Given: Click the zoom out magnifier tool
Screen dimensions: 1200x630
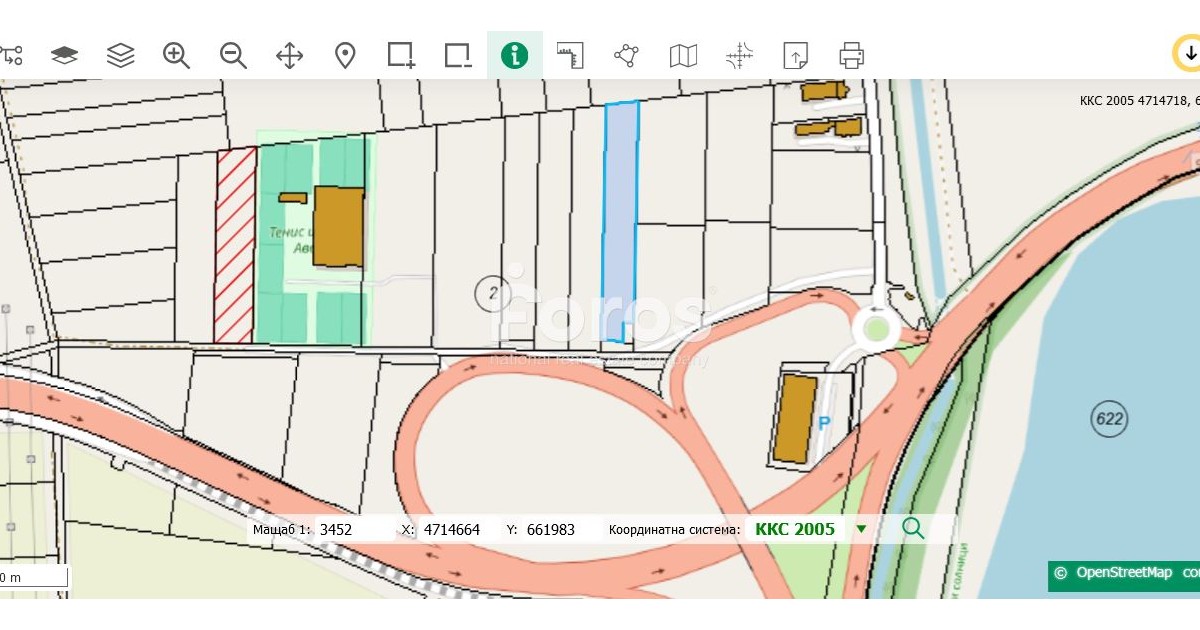Looking at the screenshot, I should click(x=233, y=55).
